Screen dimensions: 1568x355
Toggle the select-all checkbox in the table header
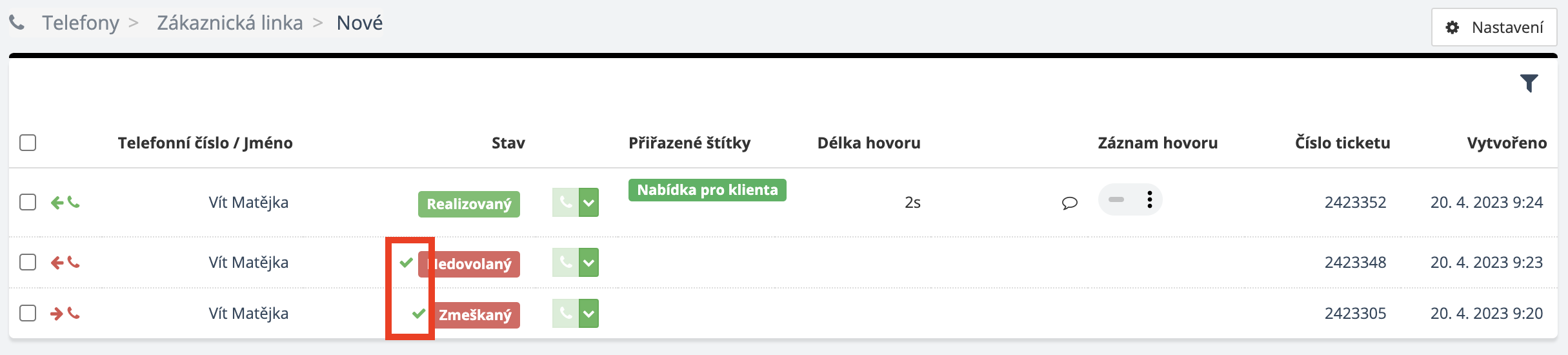pos(28,143)
